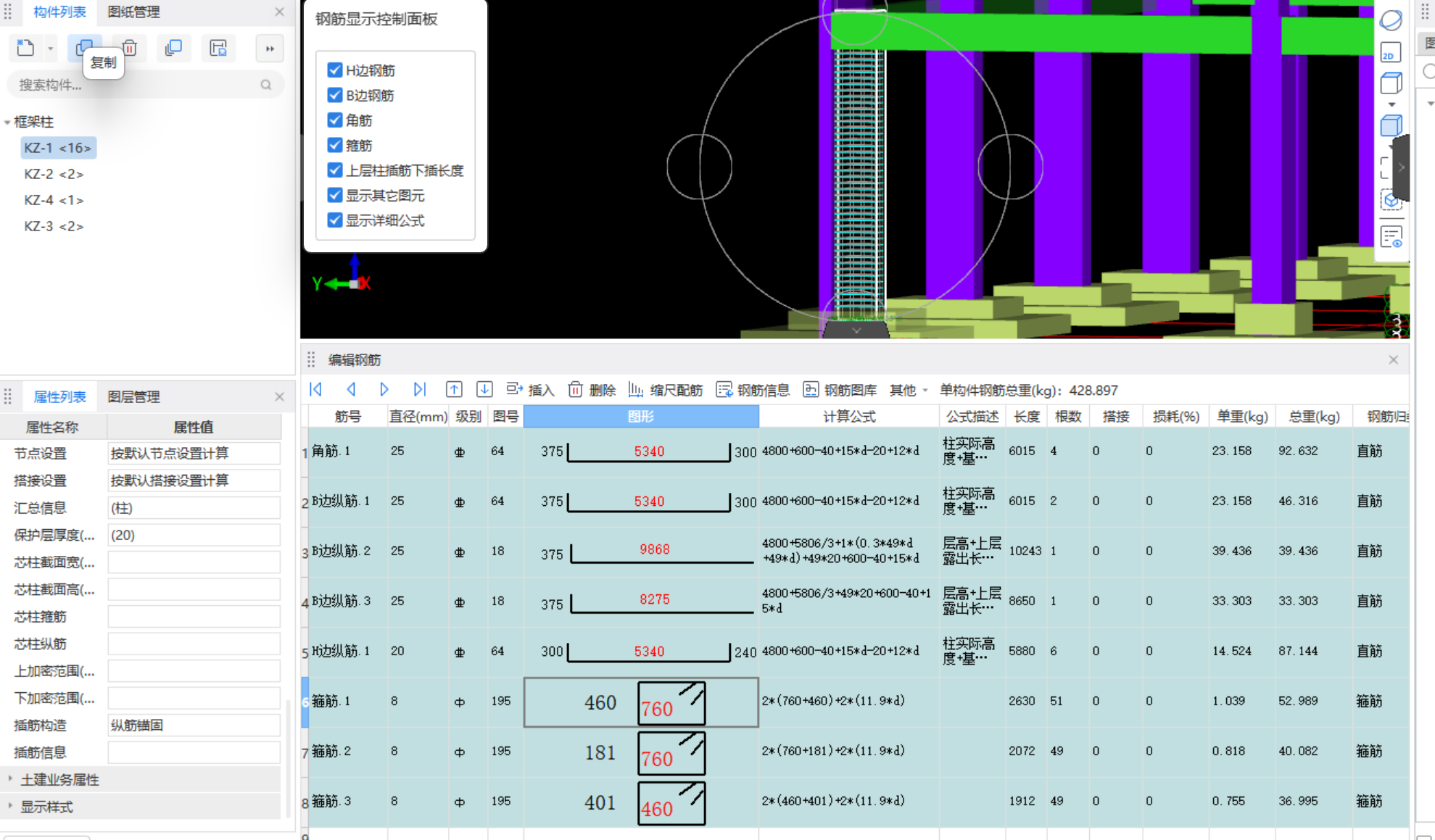This screenshot has height=840, width=1435.
Task: Click the dark side panel expand arrow
Action: [x=1402, y=167]
